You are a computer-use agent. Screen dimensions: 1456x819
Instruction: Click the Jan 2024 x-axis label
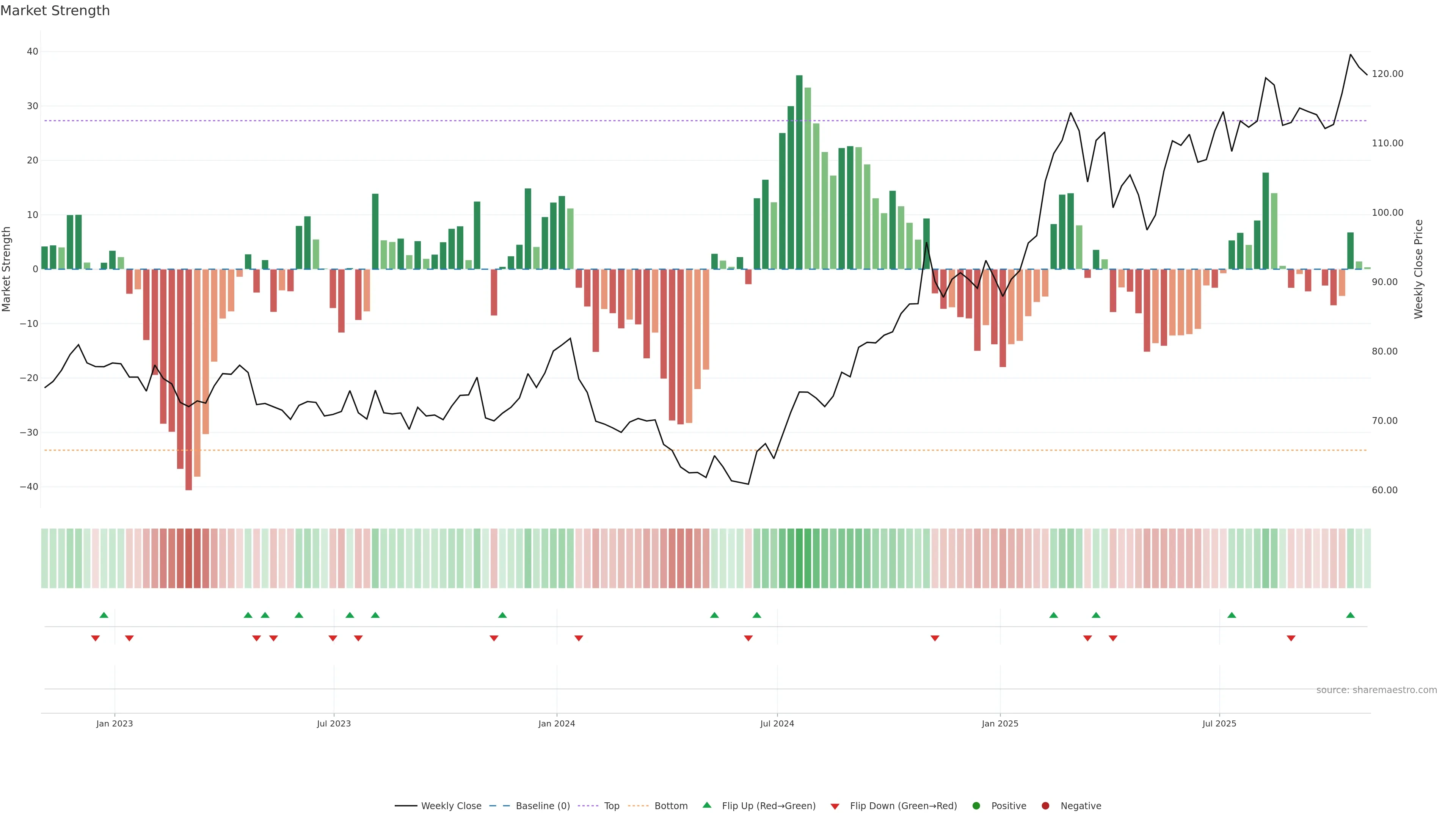click(x=556, y=723)
